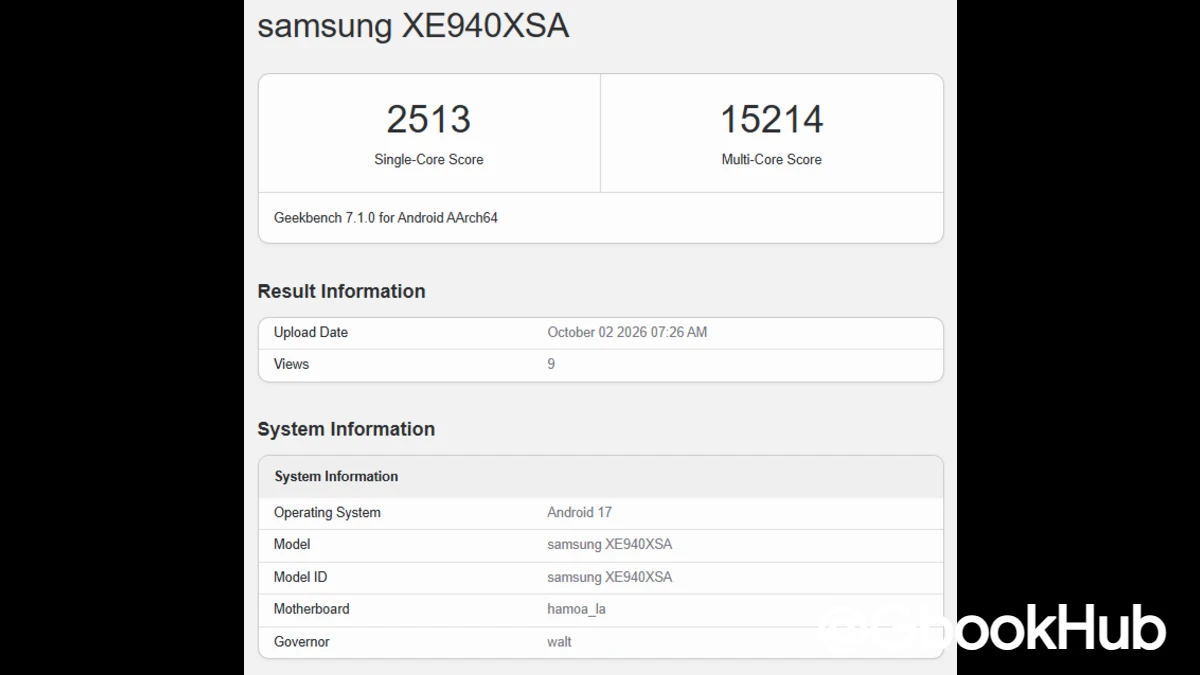Click the single-core score 2513
This screenshot has width=1200, height=675.
tap(429, 119)
